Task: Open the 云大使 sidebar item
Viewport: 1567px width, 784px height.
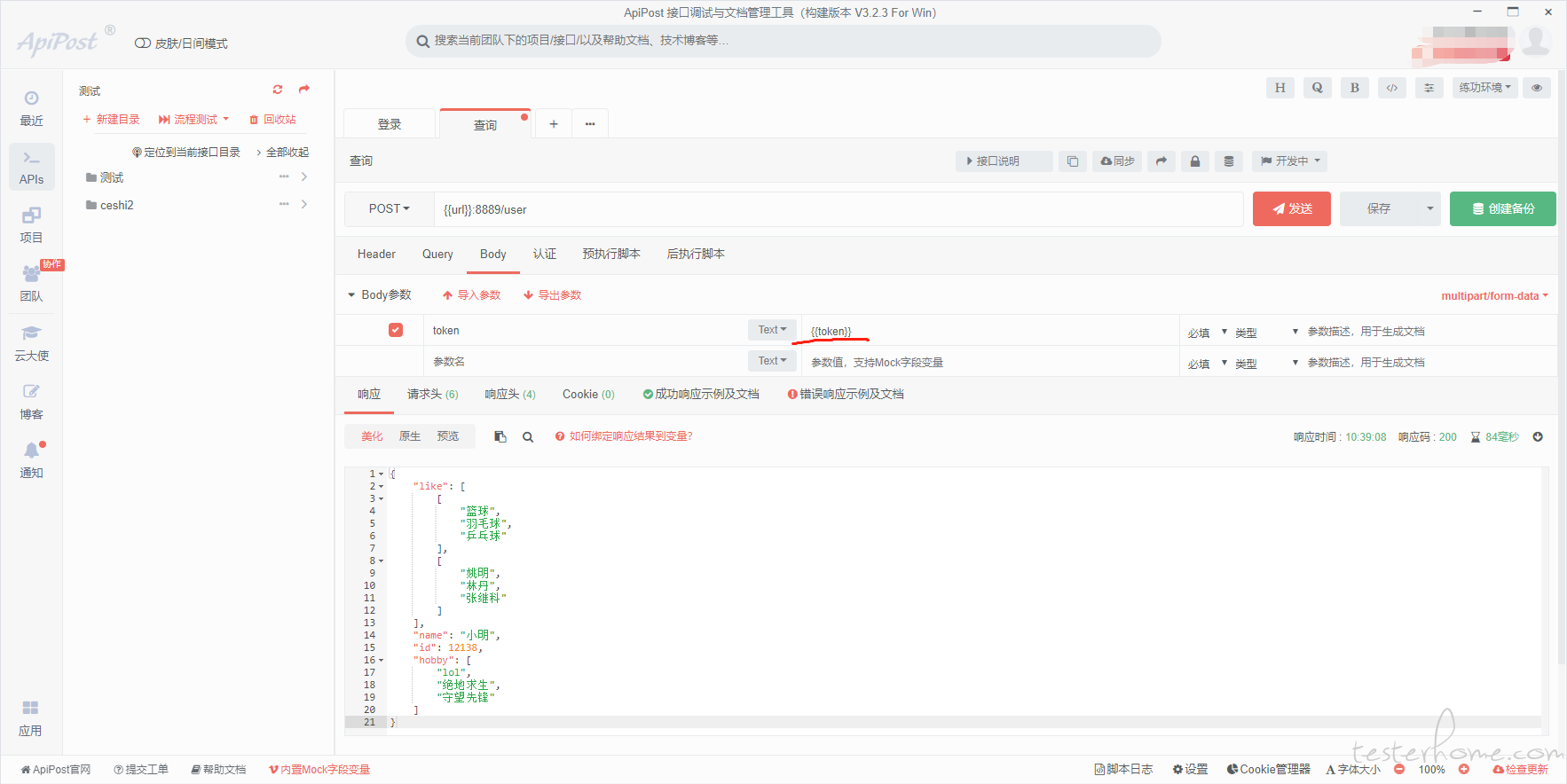Action: click(31, 343)
